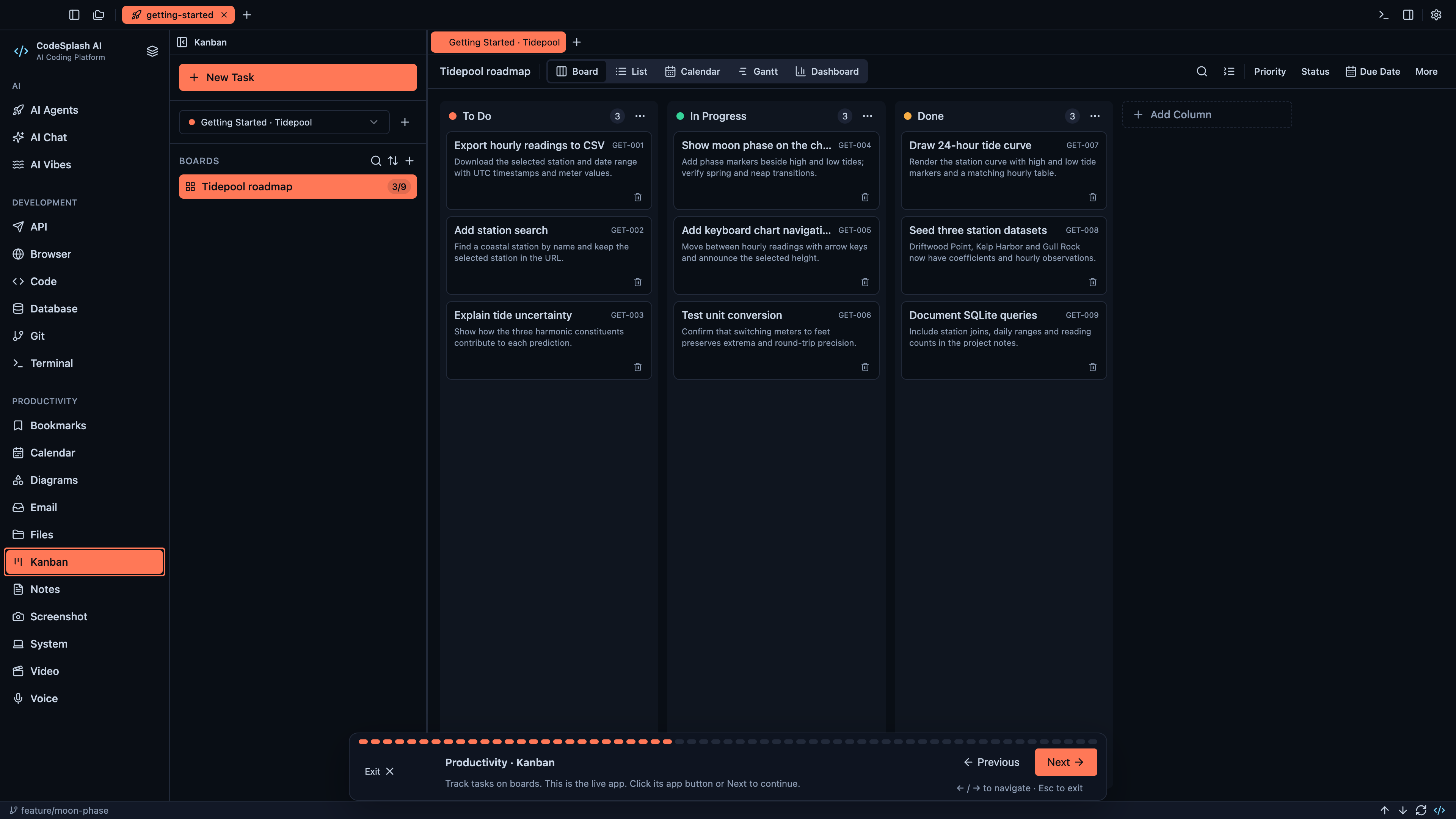
Task: Delete the Test unit conversion card
Action: pos(865,367)
